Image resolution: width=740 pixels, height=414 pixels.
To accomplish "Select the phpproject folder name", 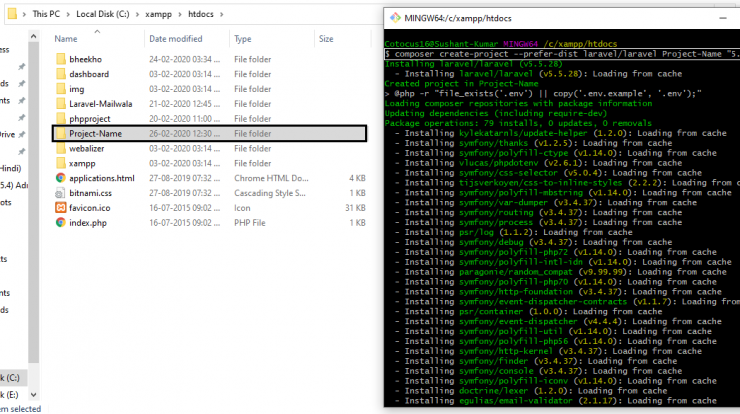I will point(90,119).
